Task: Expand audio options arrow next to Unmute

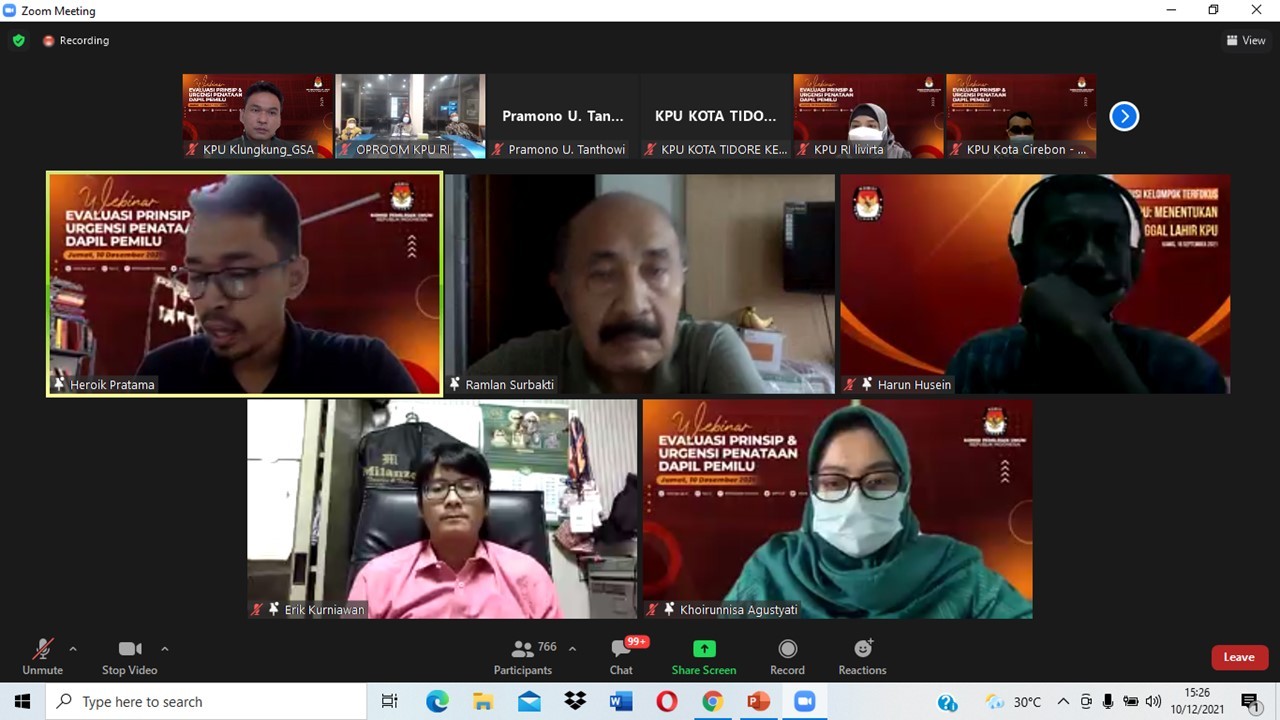Action: coord(73,649)
